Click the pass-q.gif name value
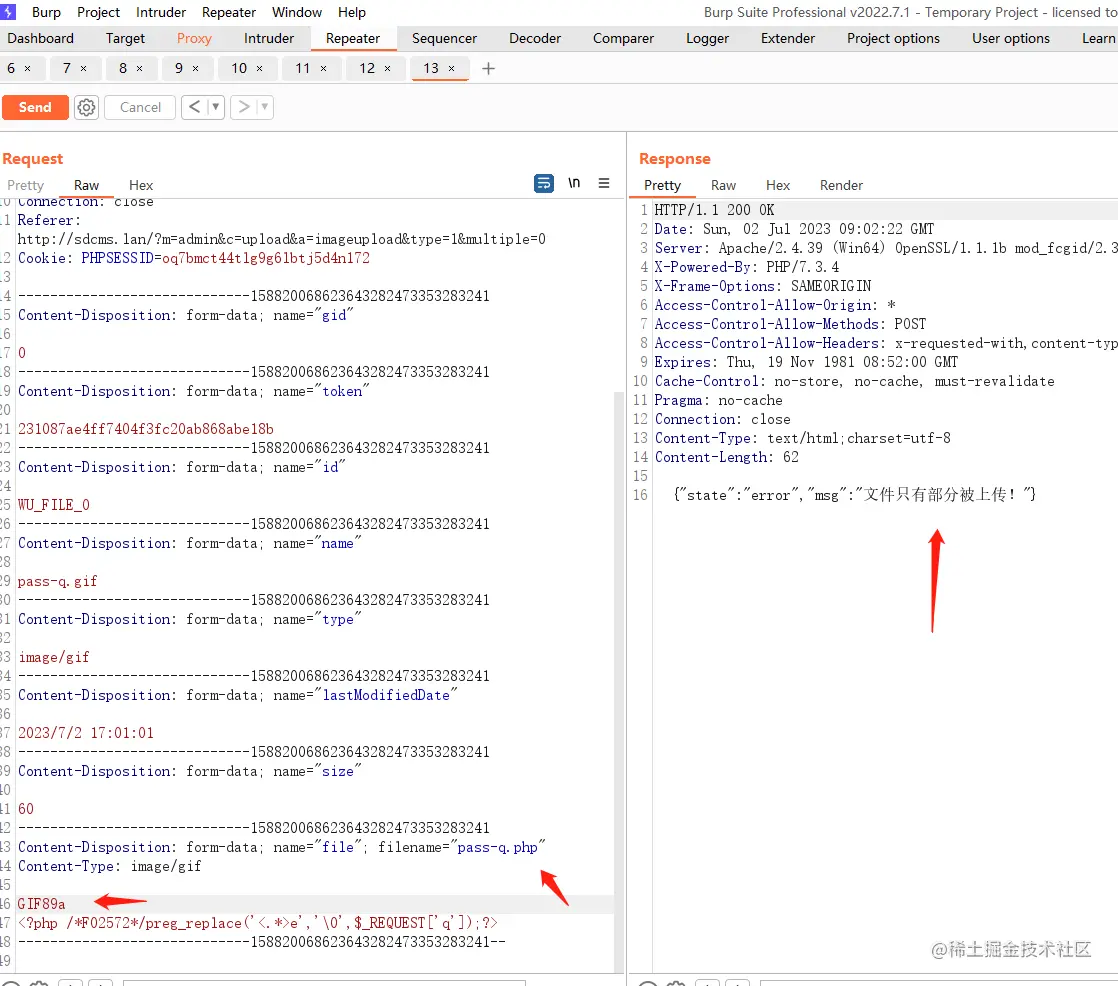This screenshot has height=986, width=1118. (x=58, y=581)
